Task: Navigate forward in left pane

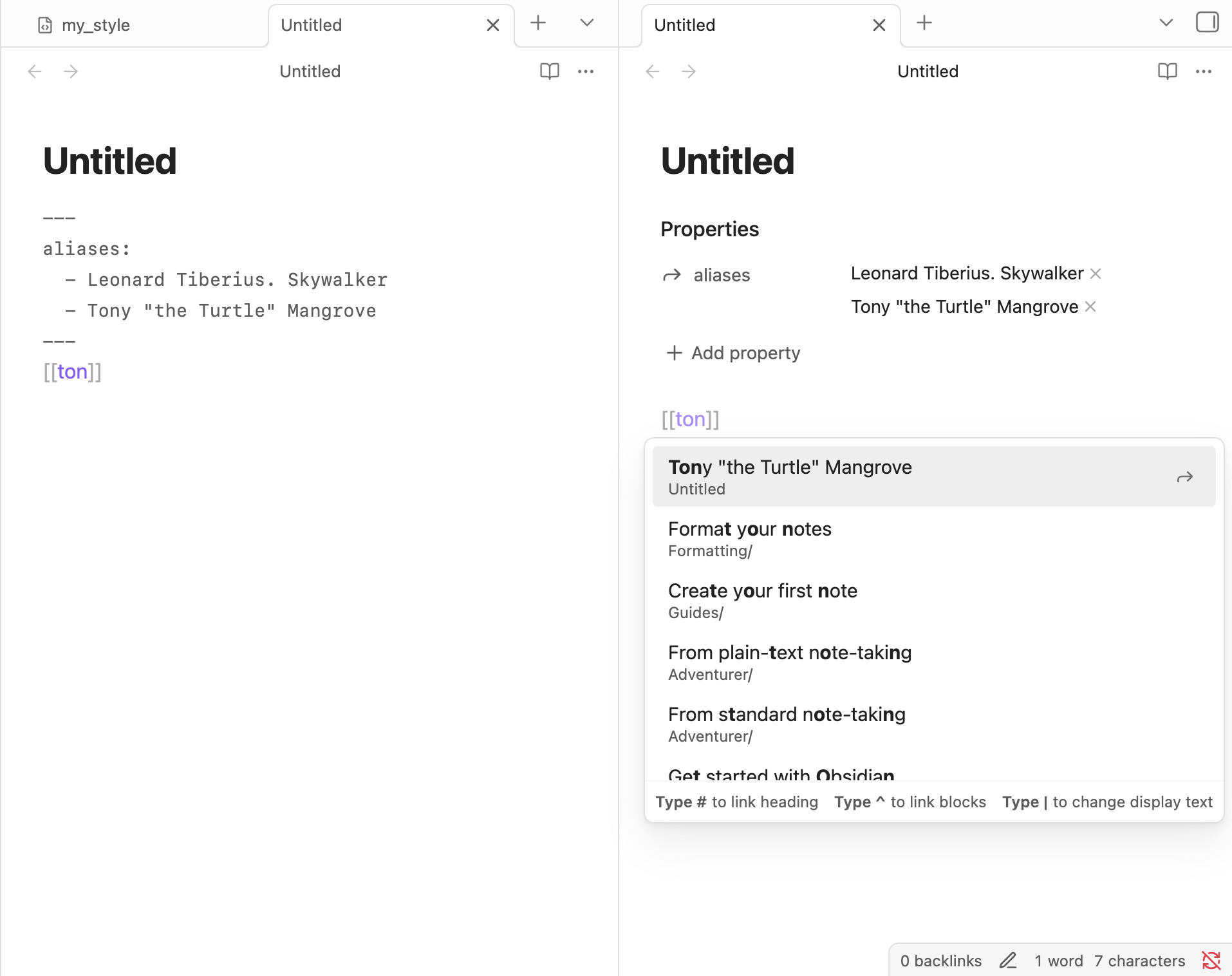Action: pos(71,71)
